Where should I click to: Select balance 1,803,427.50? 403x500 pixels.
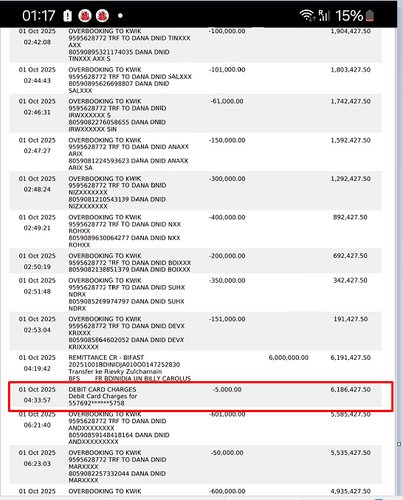tap(350, 70)
